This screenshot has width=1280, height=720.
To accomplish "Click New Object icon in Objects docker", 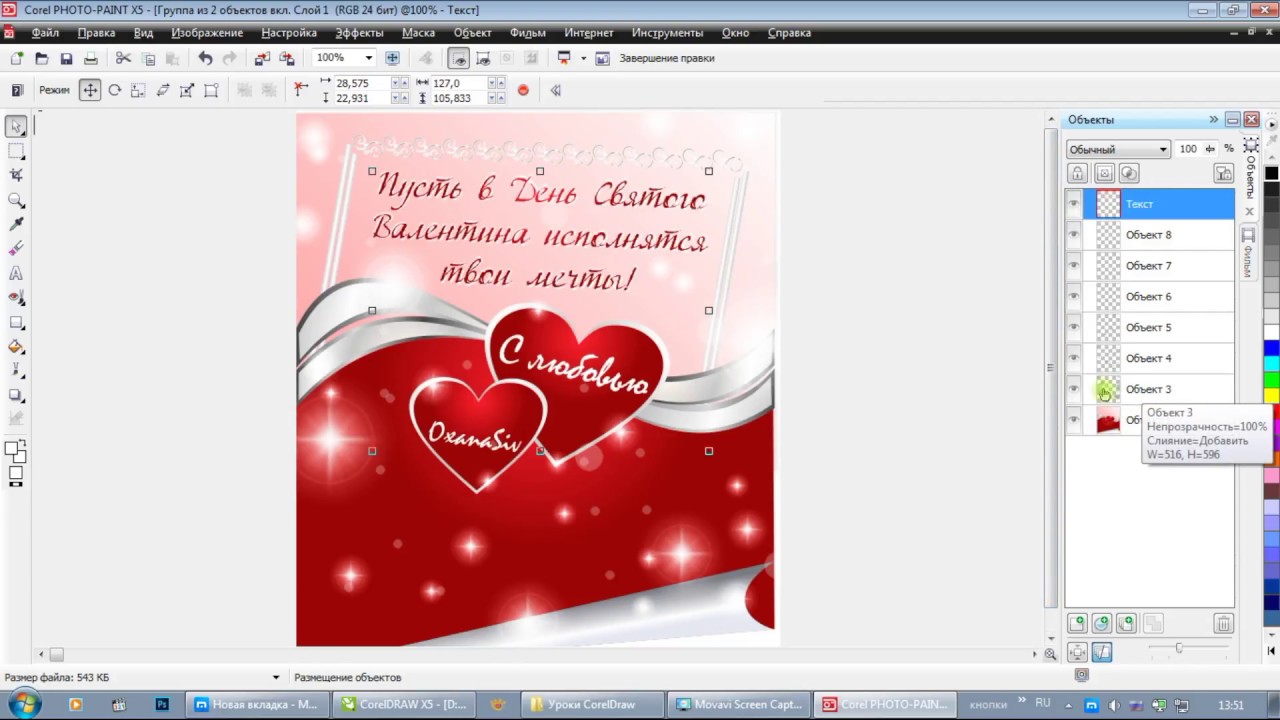I will [x=1077, y=623].
